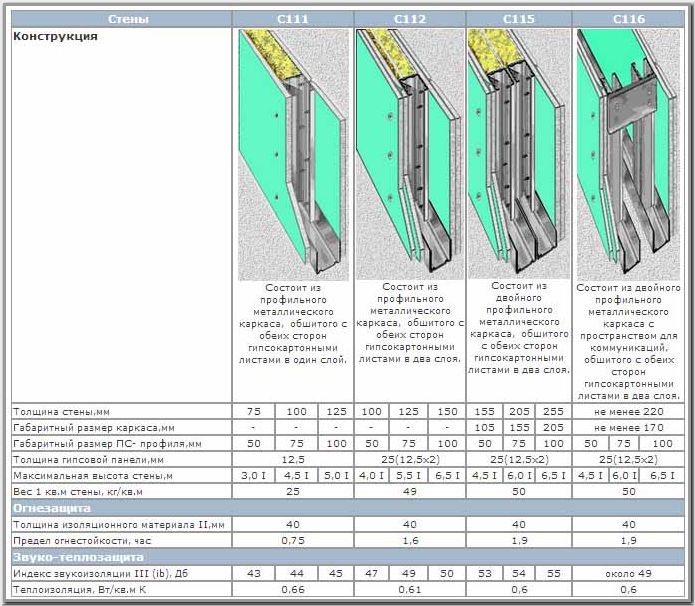This screenshot has width=695, height=606.
Task: Click the 0,75 fire resistance value
Action: coord(293,540)
